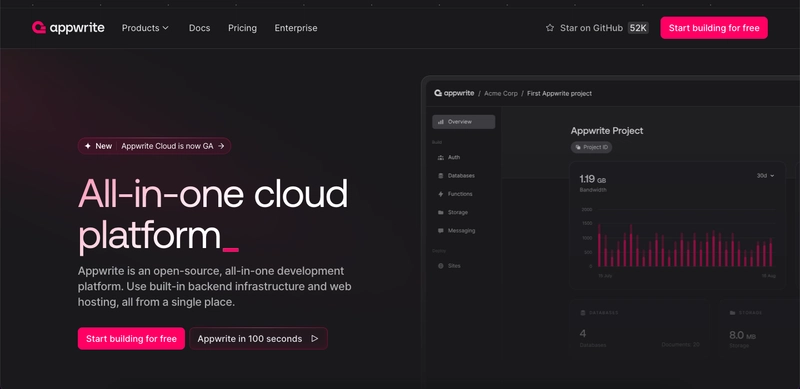Screen dimensions: 800x389
Task: Click the 52K star count badge
Action: point(638,28)
